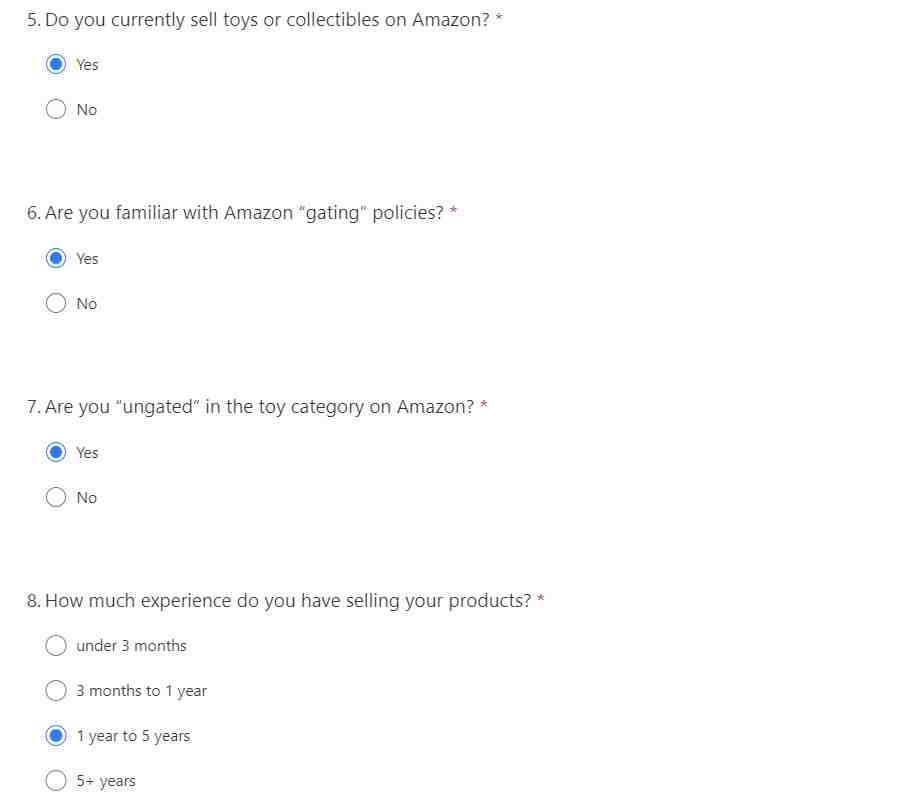Select the '5+ years' radio button
The width and height of the screenshot is (905, 801).
click(56, 780)
